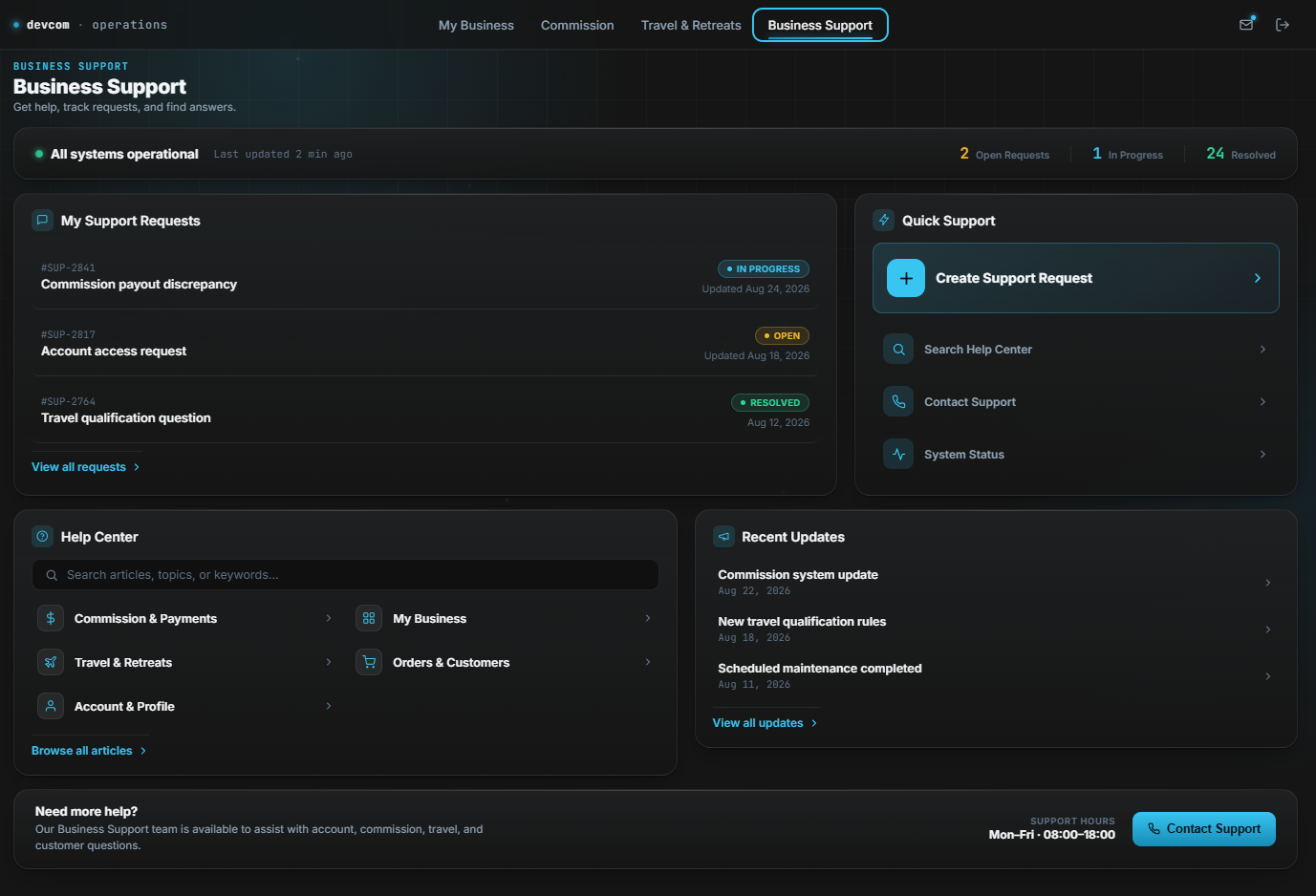Viewport: 1316px width, 896px height.
Task: Click chevron next to Help Center Travel & Retreats
Action: 329,662
